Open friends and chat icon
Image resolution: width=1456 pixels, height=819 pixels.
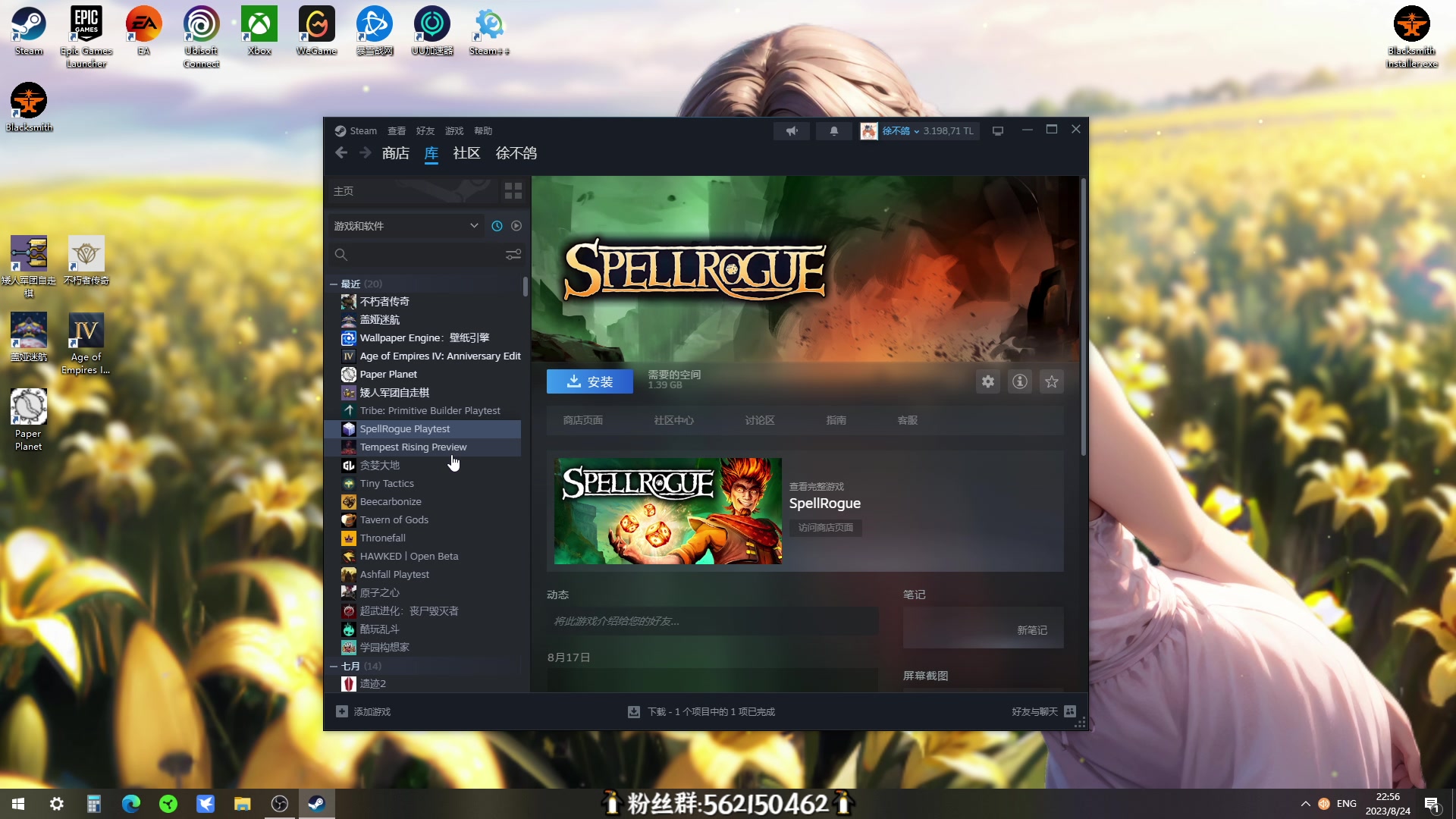1070,711
